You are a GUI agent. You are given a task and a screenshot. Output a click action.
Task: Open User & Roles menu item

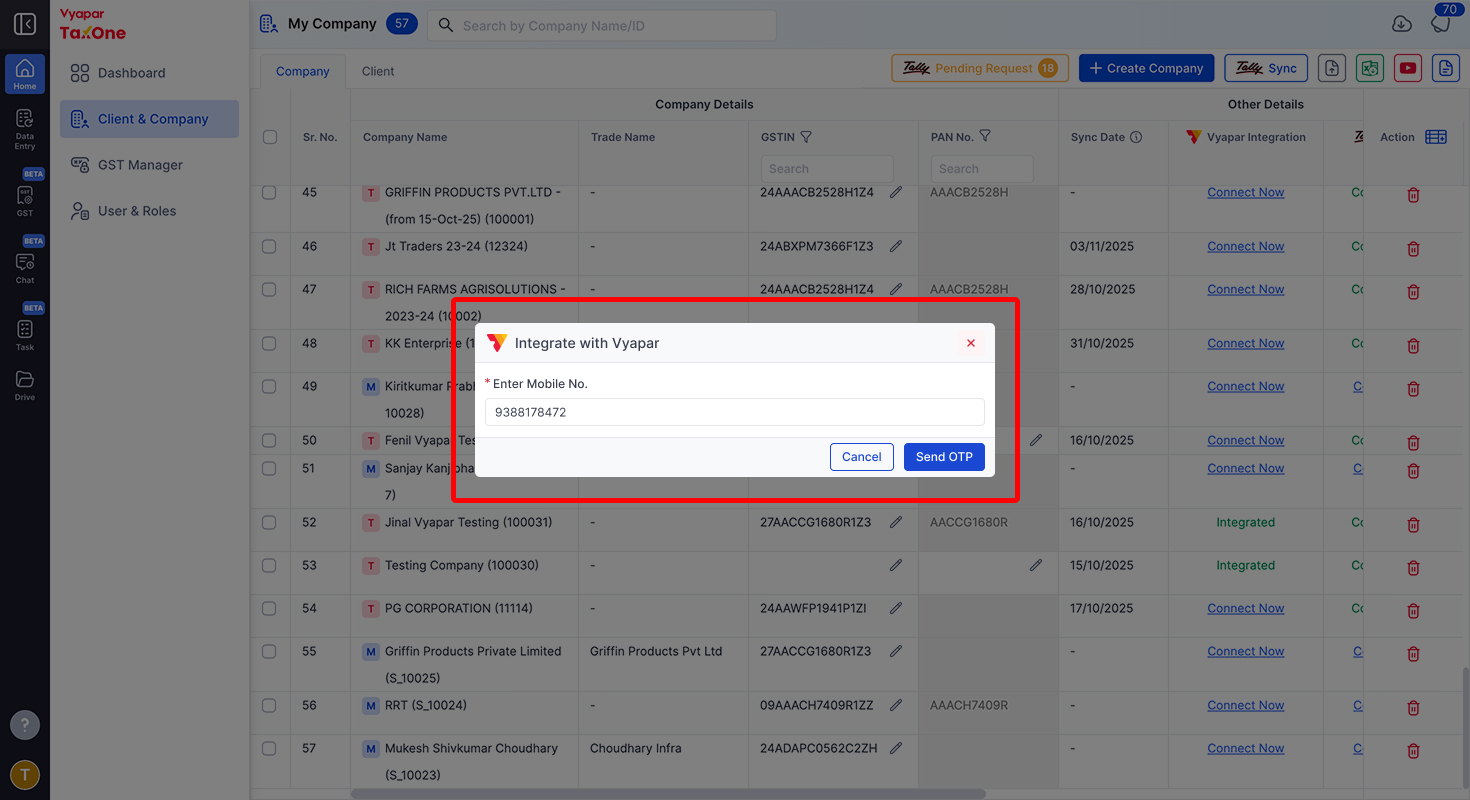click(149, 211)
